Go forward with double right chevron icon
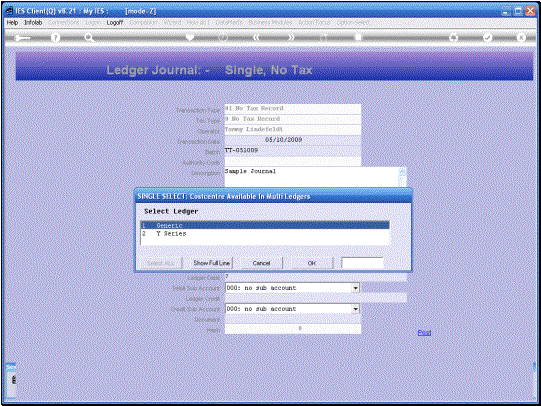Screen dimensions: 541x406 coord(291,37)
